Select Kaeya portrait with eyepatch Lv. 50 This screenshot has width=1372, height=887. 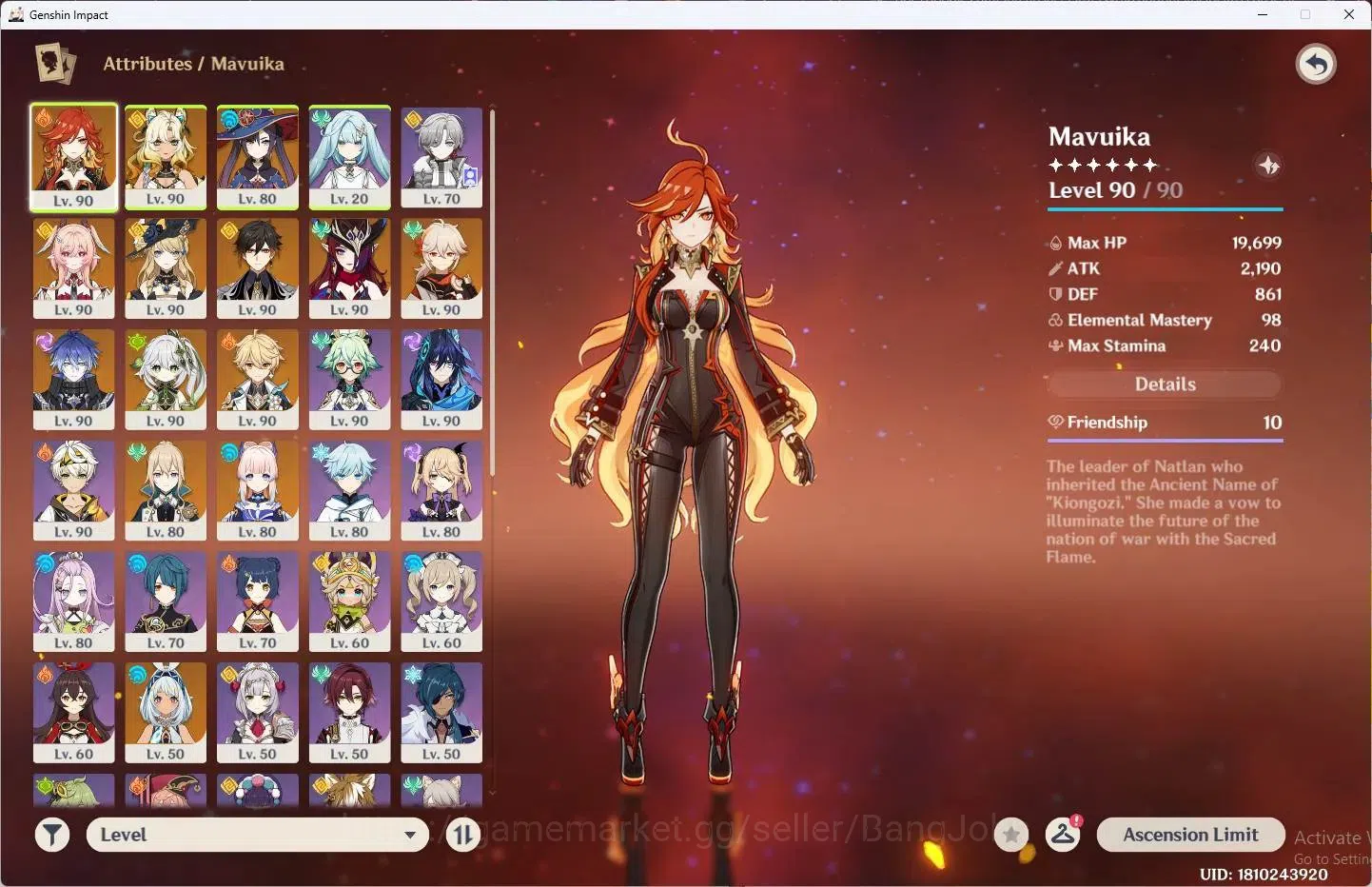click(x=441, y=714)
